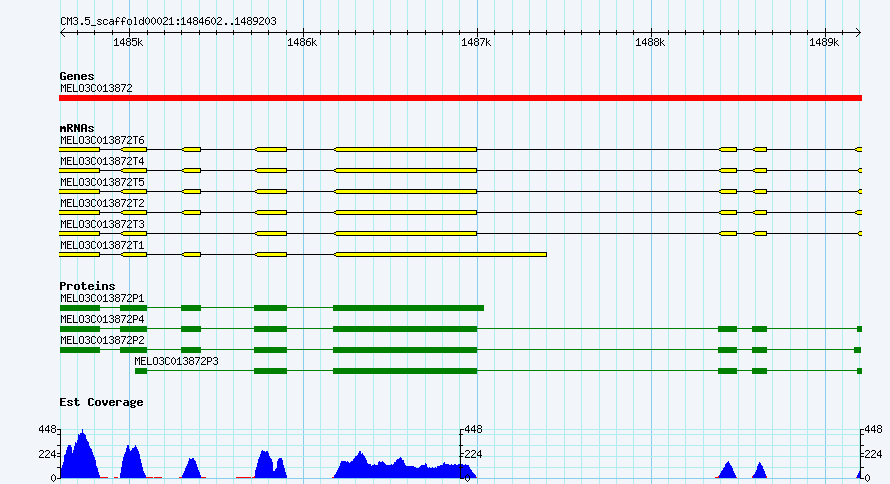The height and width of the screenshot is (484, 890).
Task: Select protein MELO3C013872P1 label
Action: 102,298
